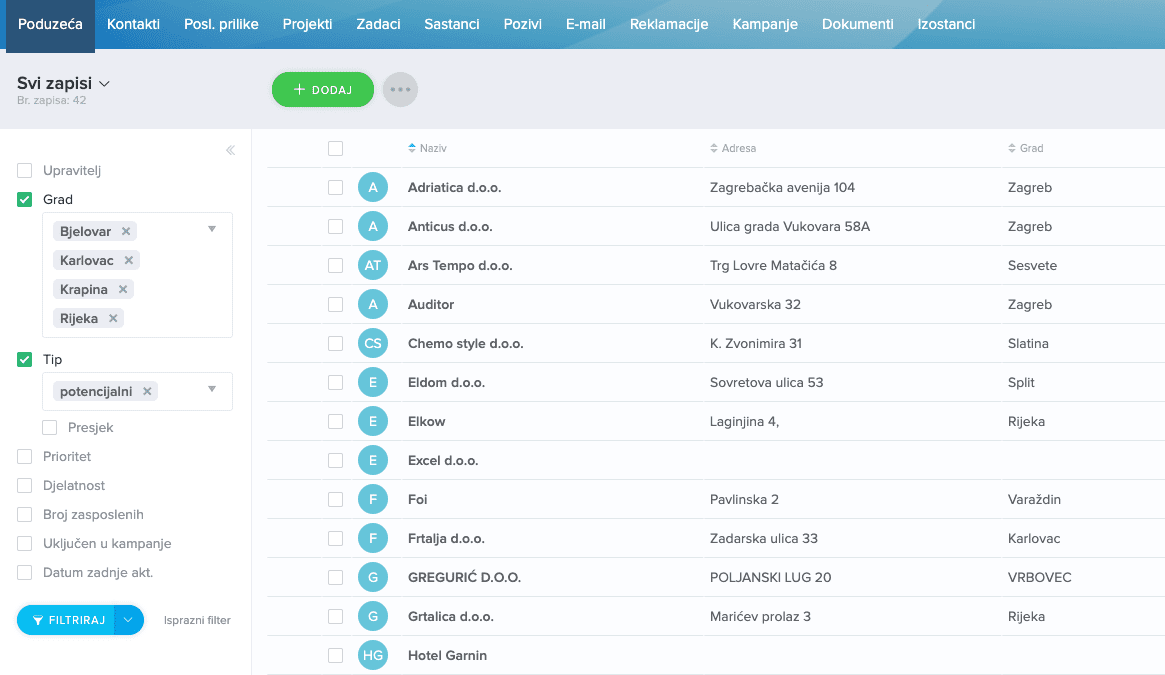
Task: Click avatar icon of Elkow
Action: (373, 422)
